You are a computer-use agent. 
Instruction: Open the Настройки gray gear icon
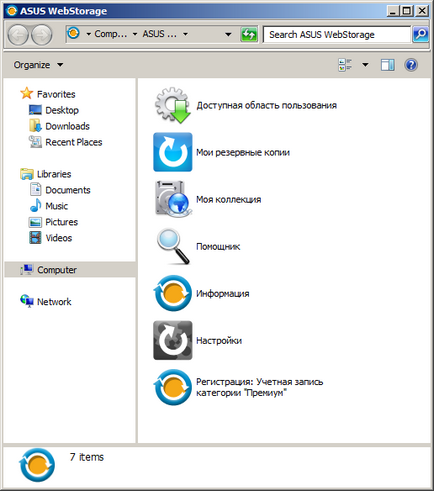173,340
